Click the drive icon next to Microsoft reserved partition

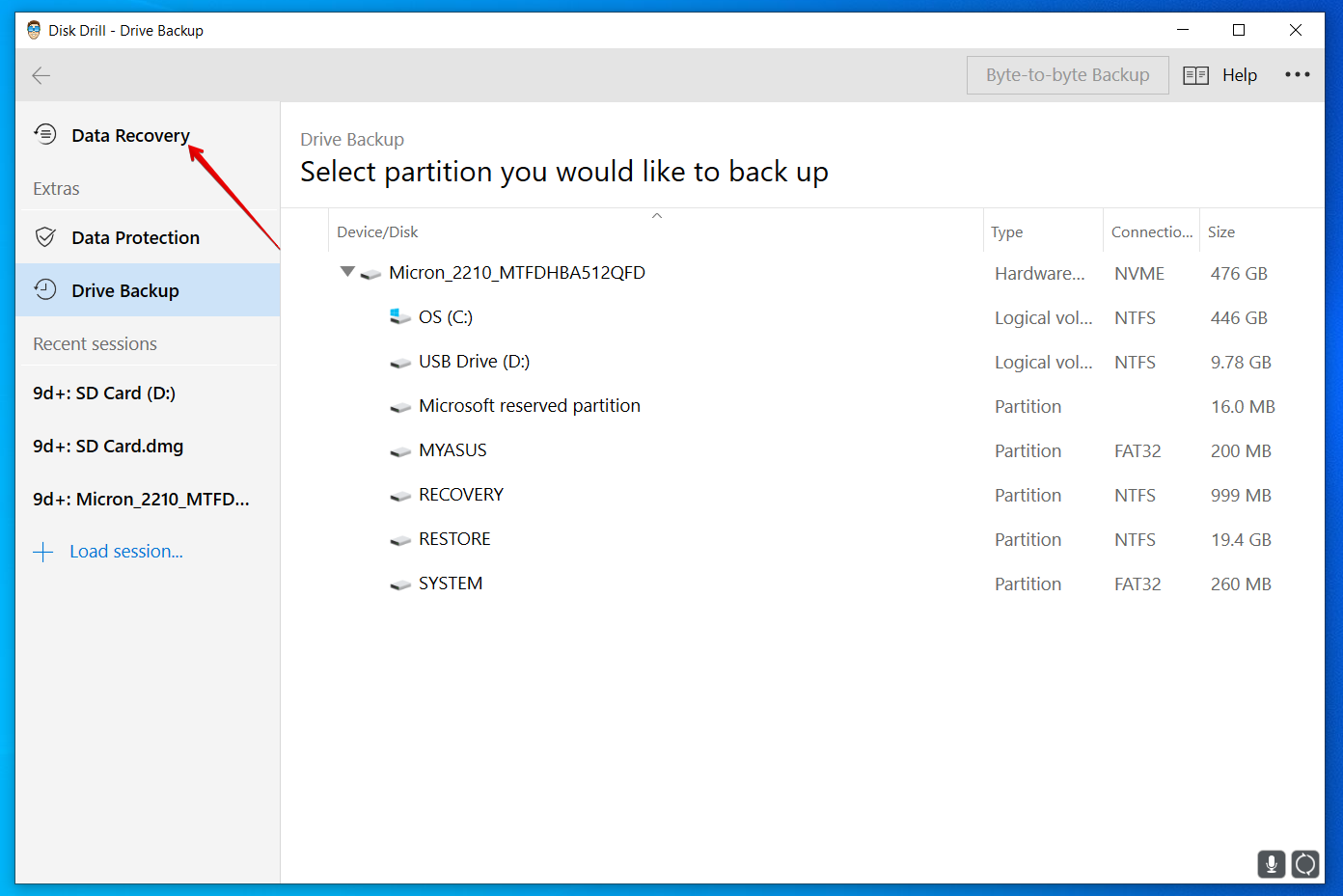coord(400,407)
